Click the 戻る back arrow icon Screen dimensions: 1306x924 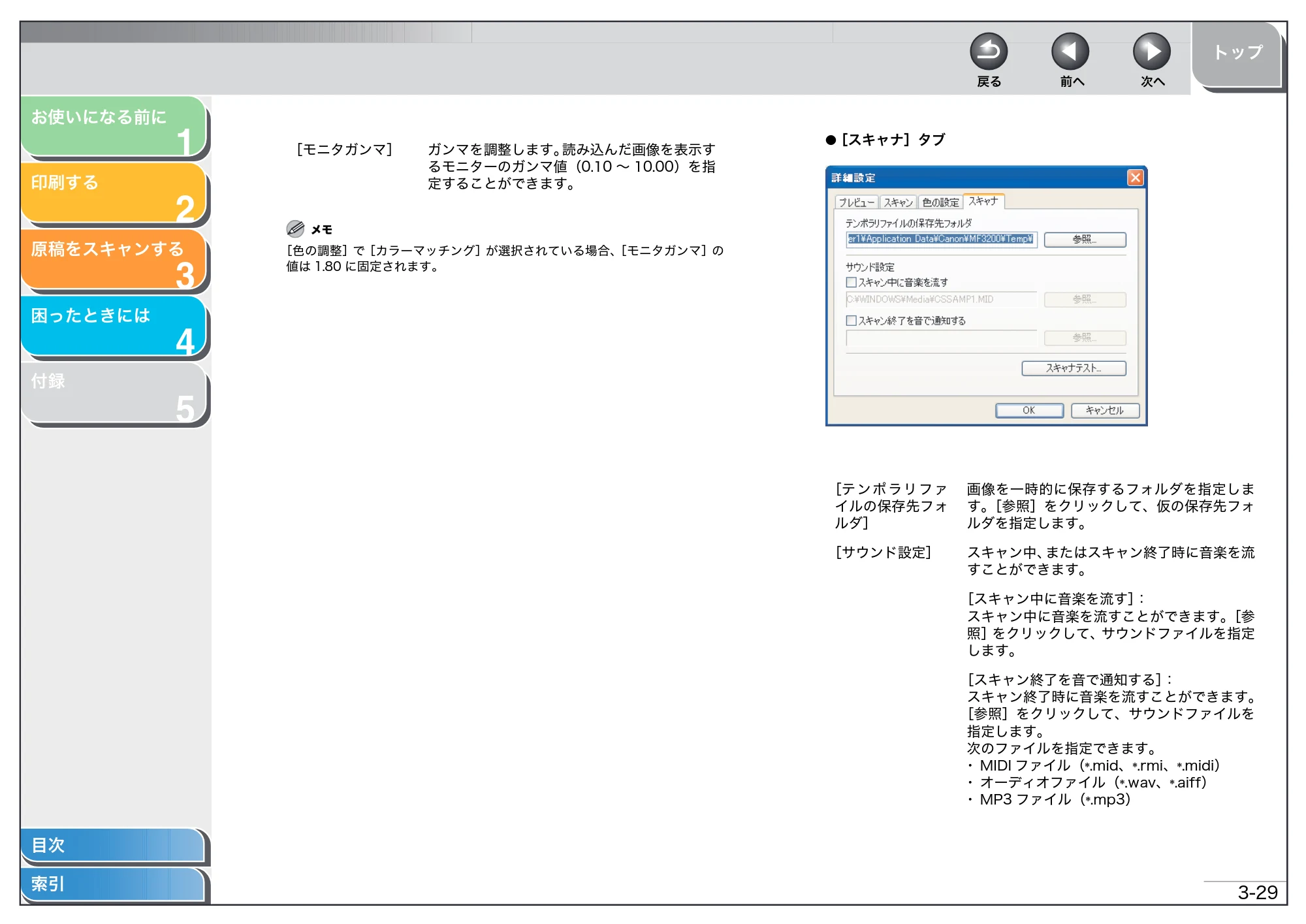989,52
